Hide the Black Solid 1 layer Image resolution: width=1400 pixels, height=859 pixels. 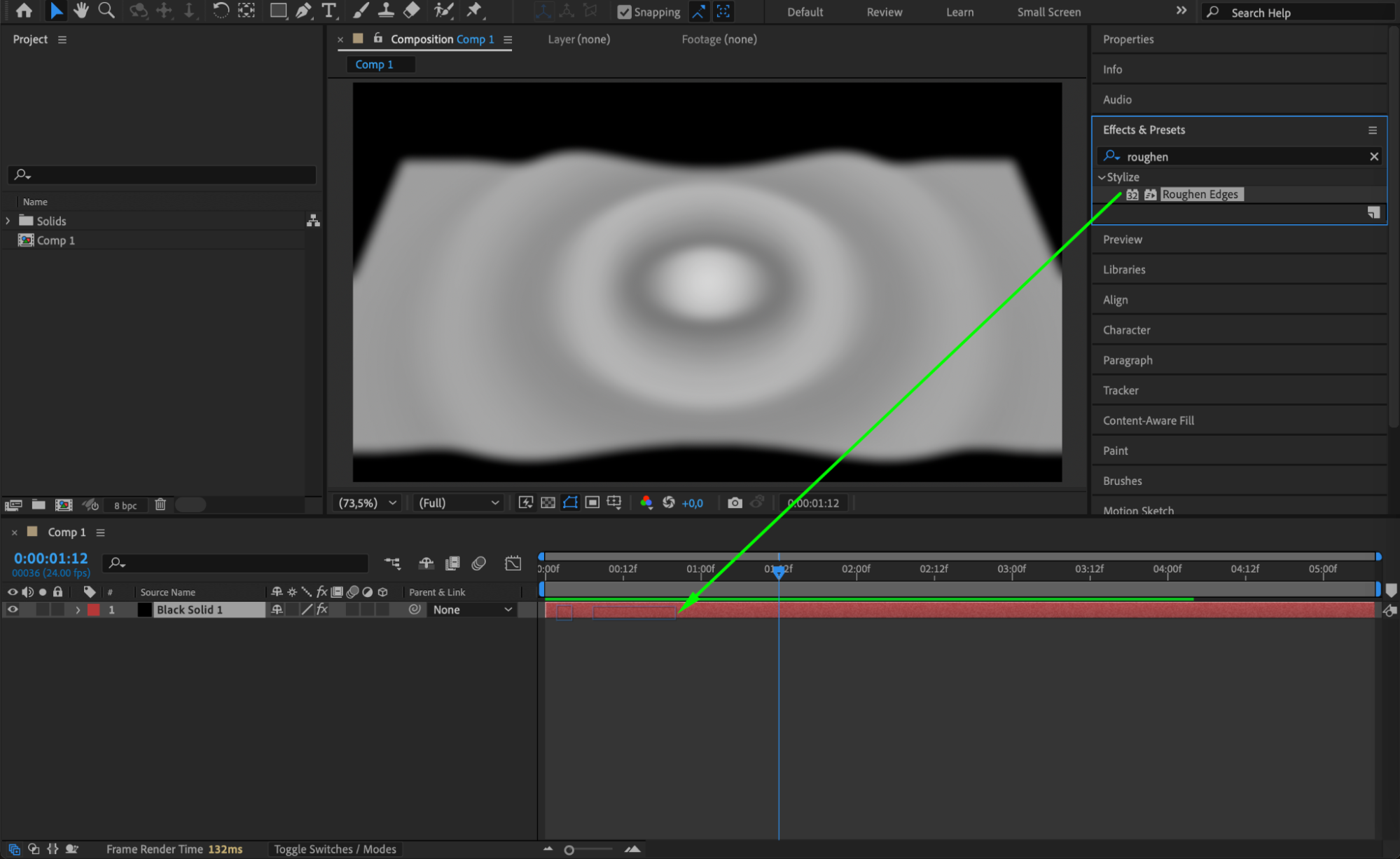tap(12, 610)
